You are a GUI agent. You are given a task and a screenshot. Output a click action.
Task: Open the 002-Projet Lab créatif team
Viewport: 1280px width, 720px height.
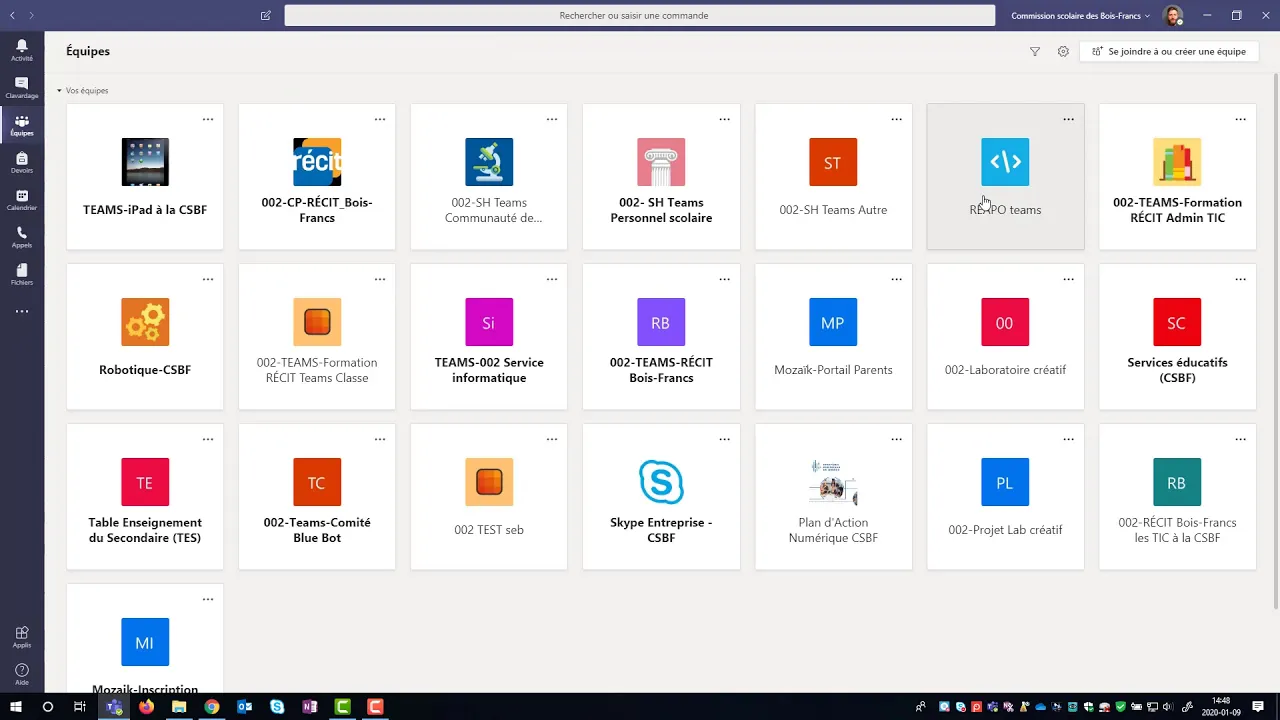coord(1005,497)
